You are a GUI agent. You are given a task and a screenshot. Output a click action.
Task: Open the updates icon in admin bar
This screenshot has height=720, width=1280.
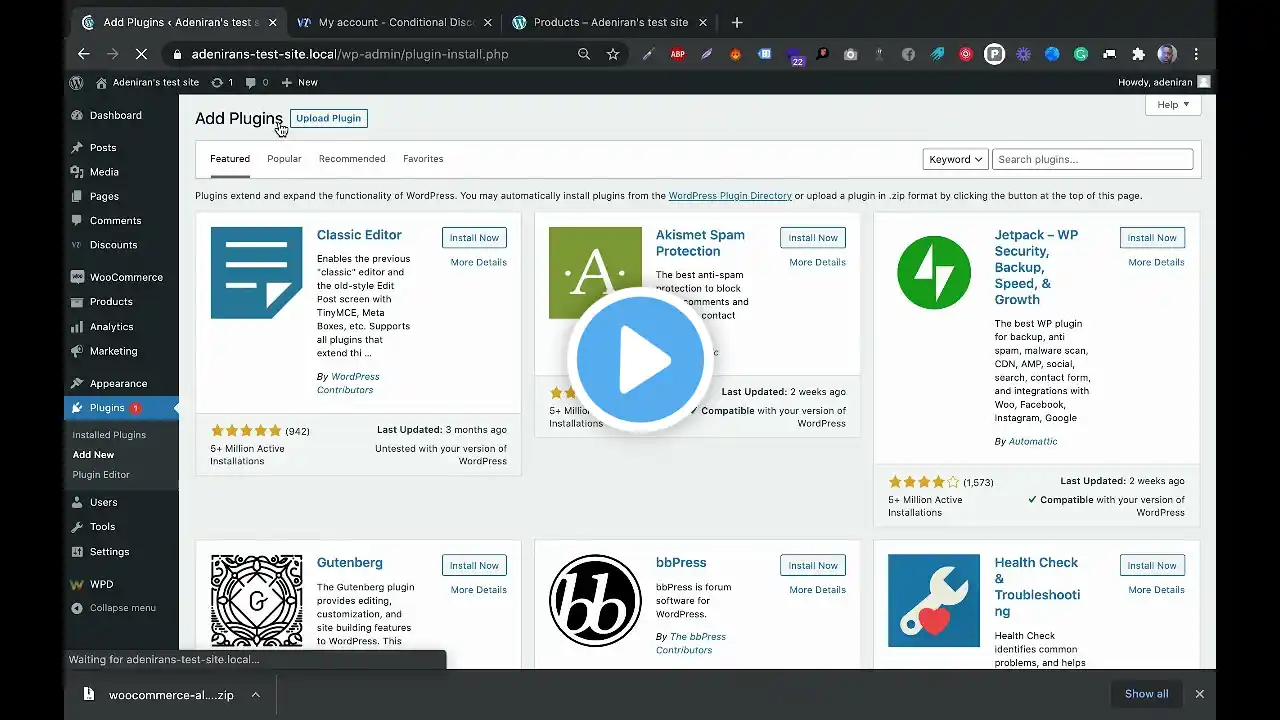tap(222, 82)
